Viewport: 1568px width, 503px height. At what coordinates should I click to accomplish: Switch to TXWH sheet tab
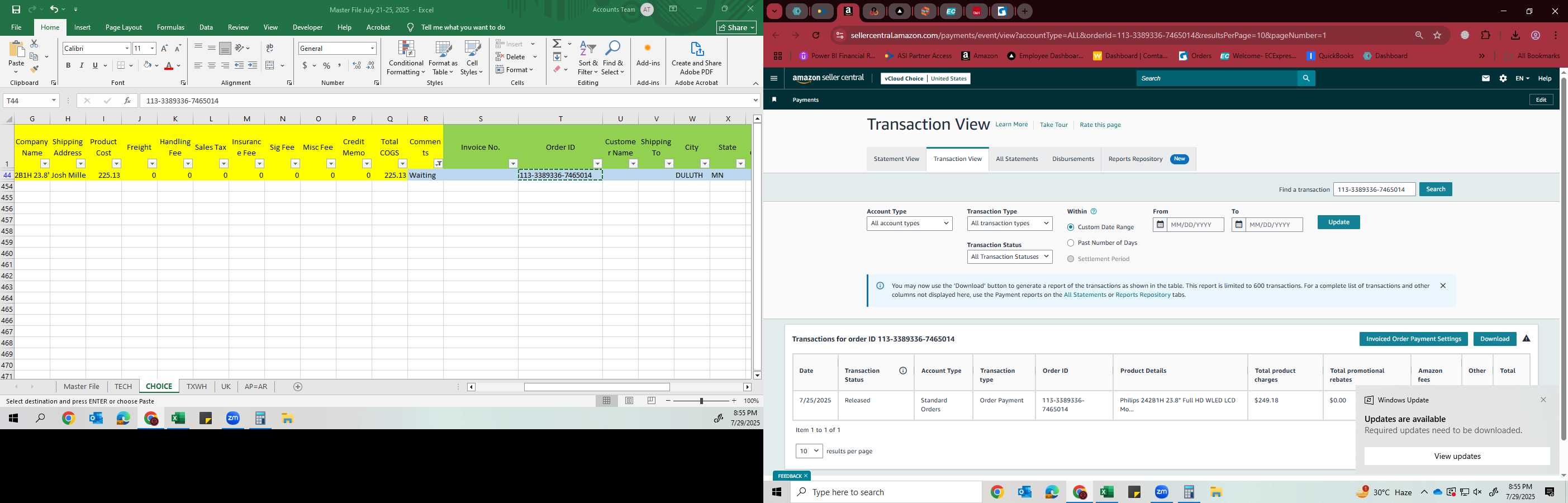click(x=197, y=387)
